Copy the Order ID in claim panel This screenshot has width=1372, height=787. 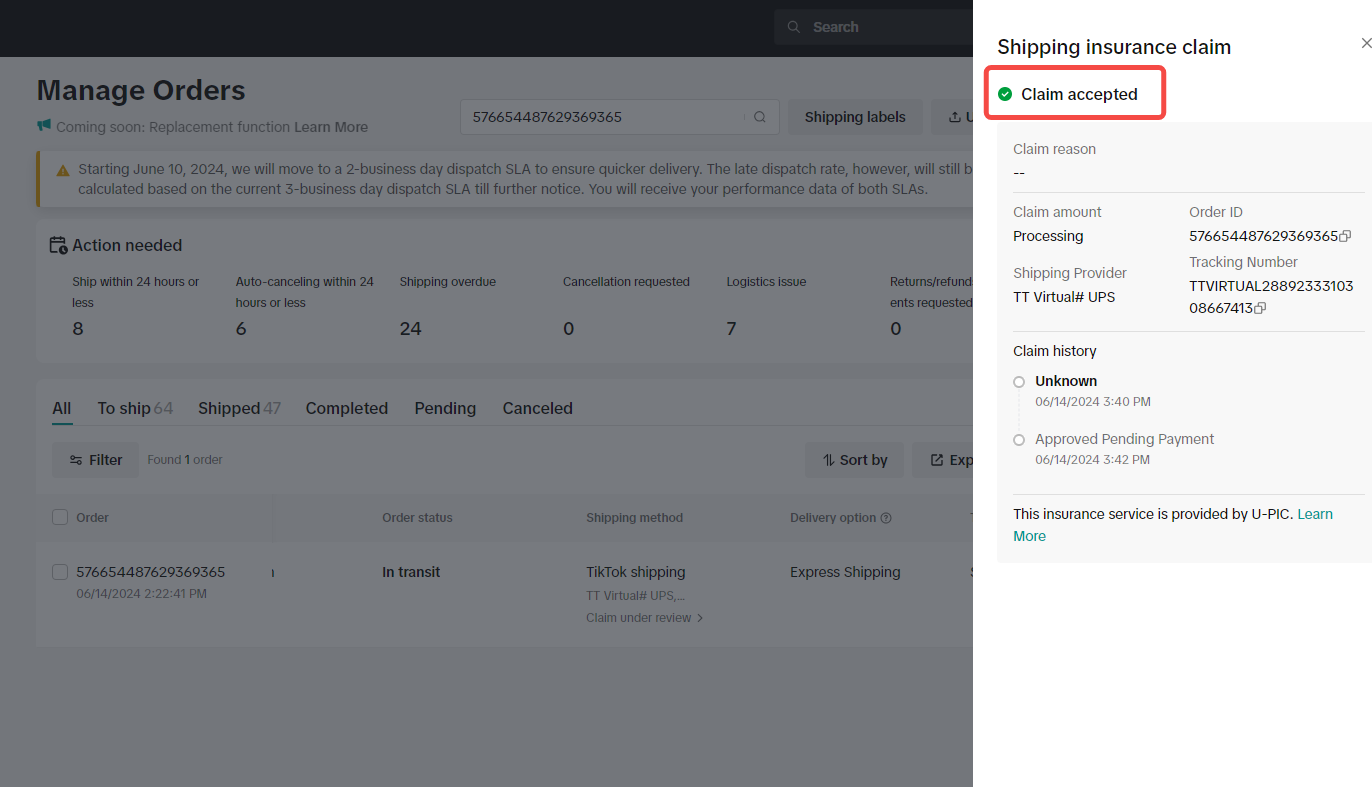pos(1345,237)
